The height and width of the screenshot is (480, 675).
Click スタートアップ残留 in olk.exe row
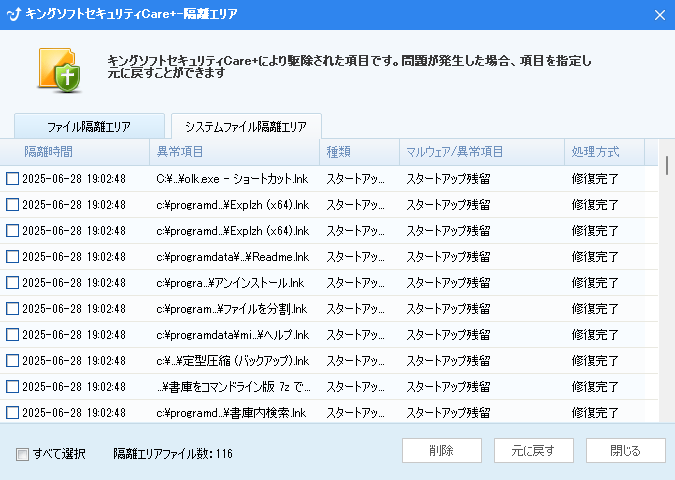448,179
